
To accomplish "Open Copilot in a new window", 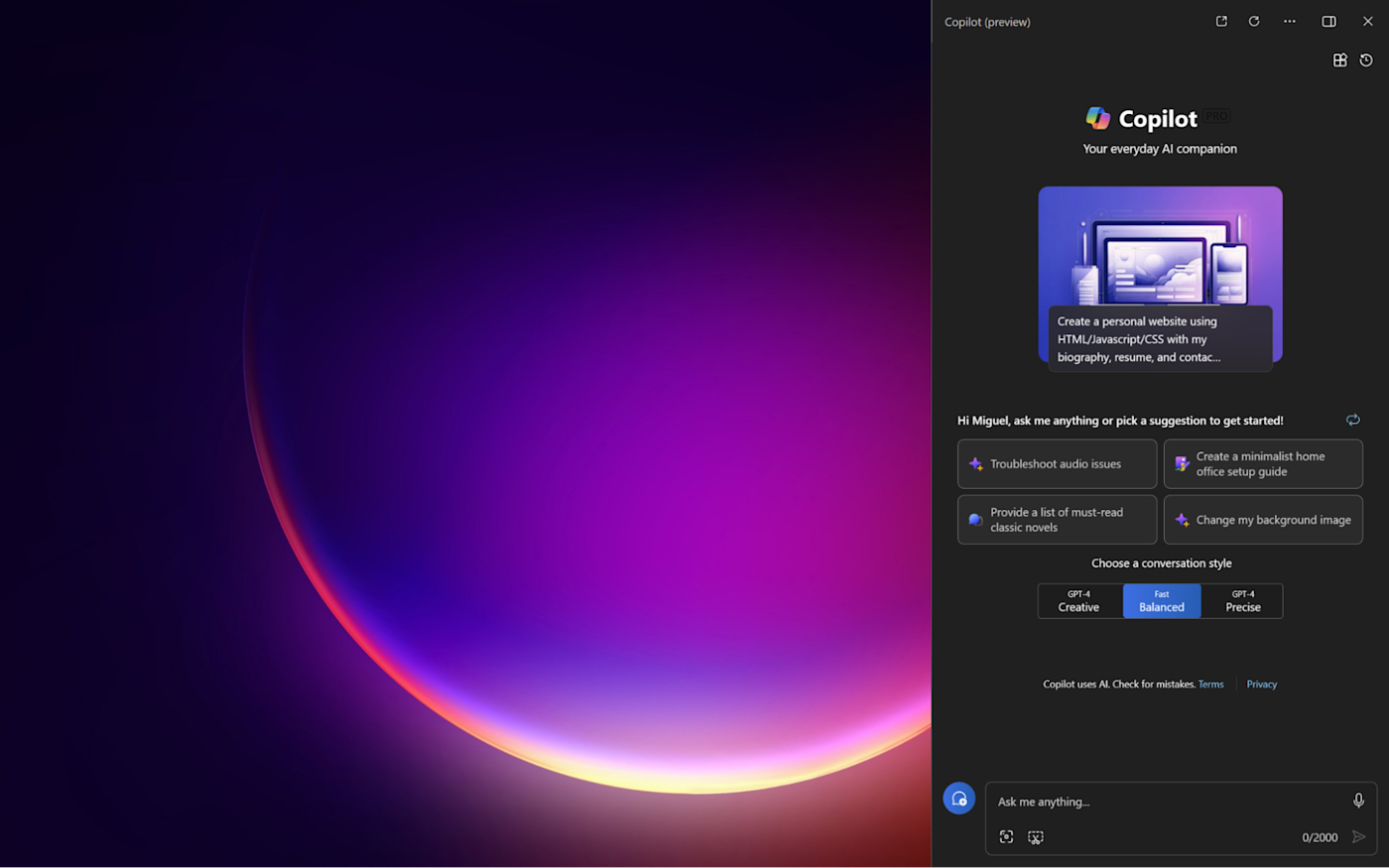I will [x=1221, y=21].
